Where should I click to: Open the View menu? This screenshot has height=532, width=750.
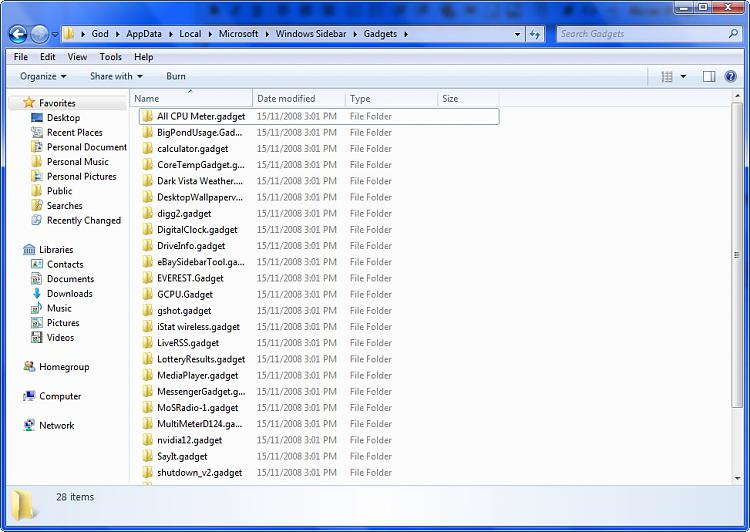pos(77,57)
